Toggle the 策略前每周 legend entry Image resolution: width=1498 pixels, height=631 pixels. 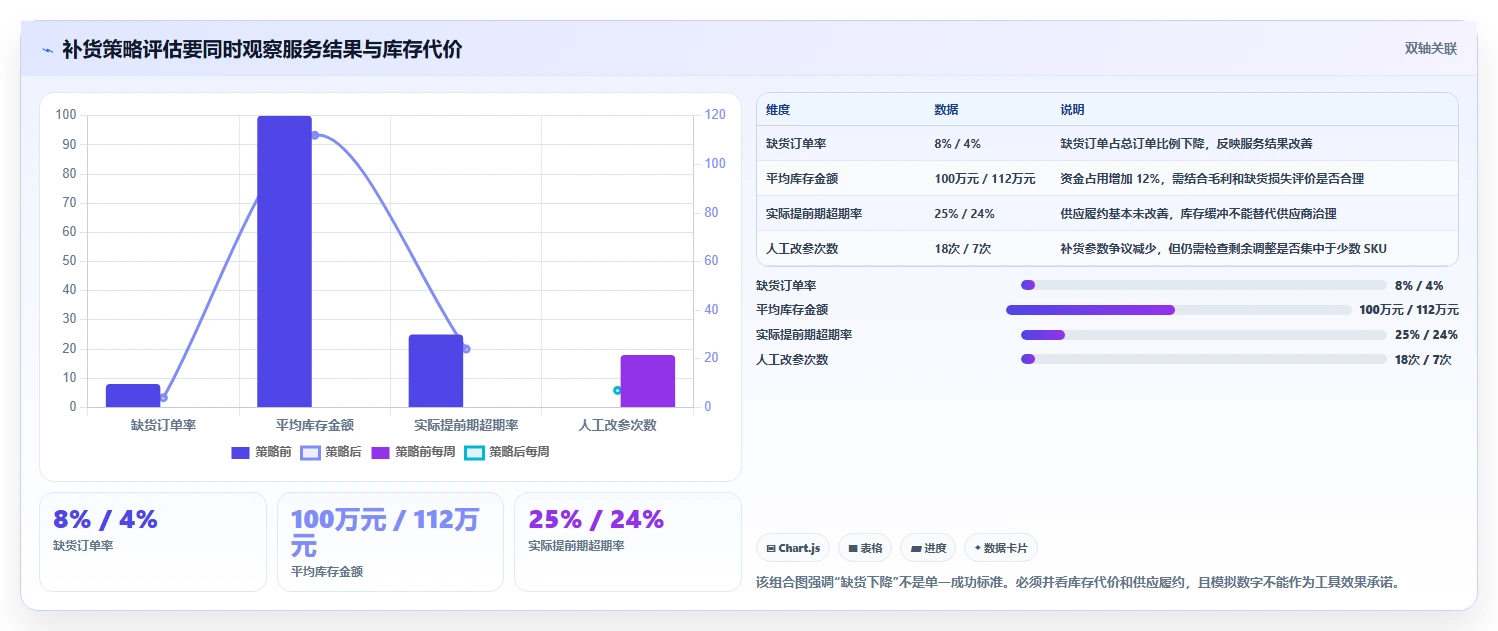413,452
